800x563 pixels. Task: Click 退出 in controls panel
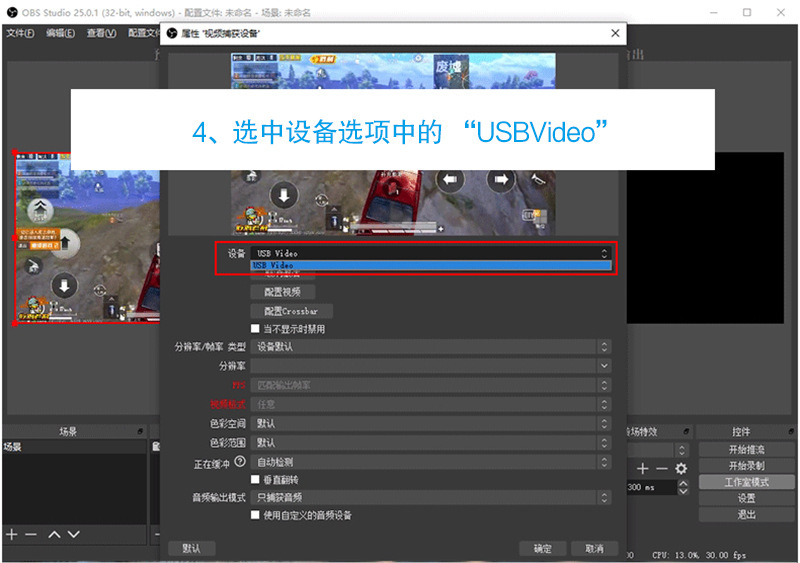pos(746,515)
